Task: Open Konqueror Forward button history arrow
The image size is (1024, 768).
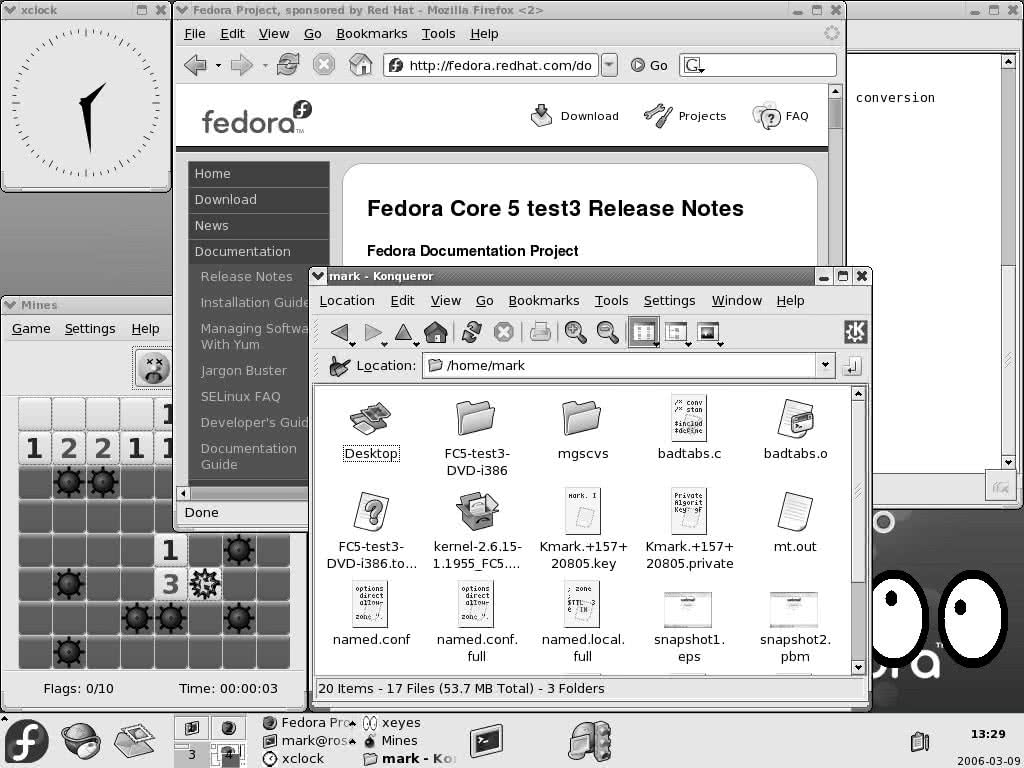Action: tap(385, 344)
